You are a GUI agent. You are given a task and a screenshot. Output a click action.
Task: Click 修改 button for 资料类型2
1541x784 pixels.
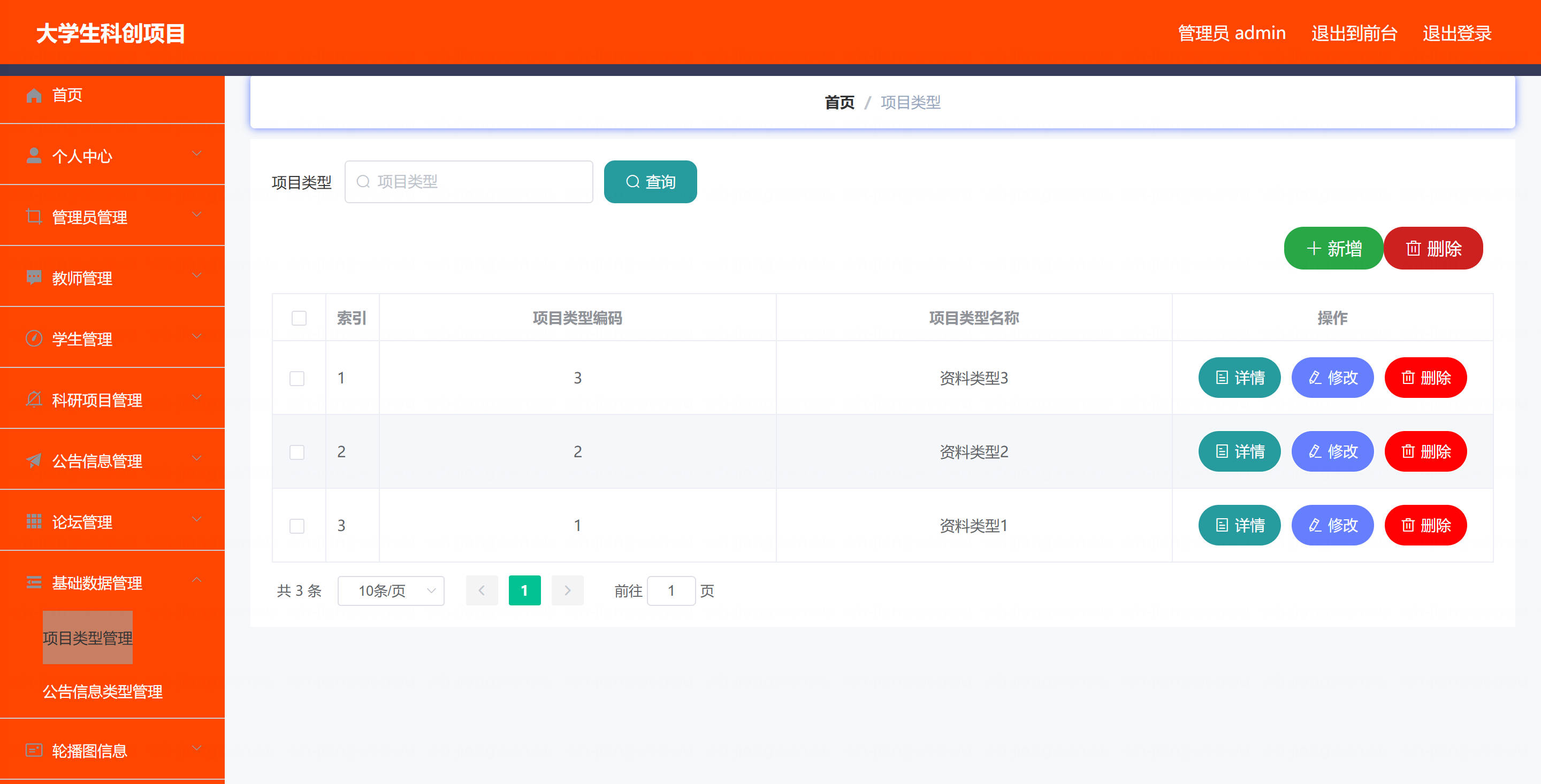(1332, 451)
